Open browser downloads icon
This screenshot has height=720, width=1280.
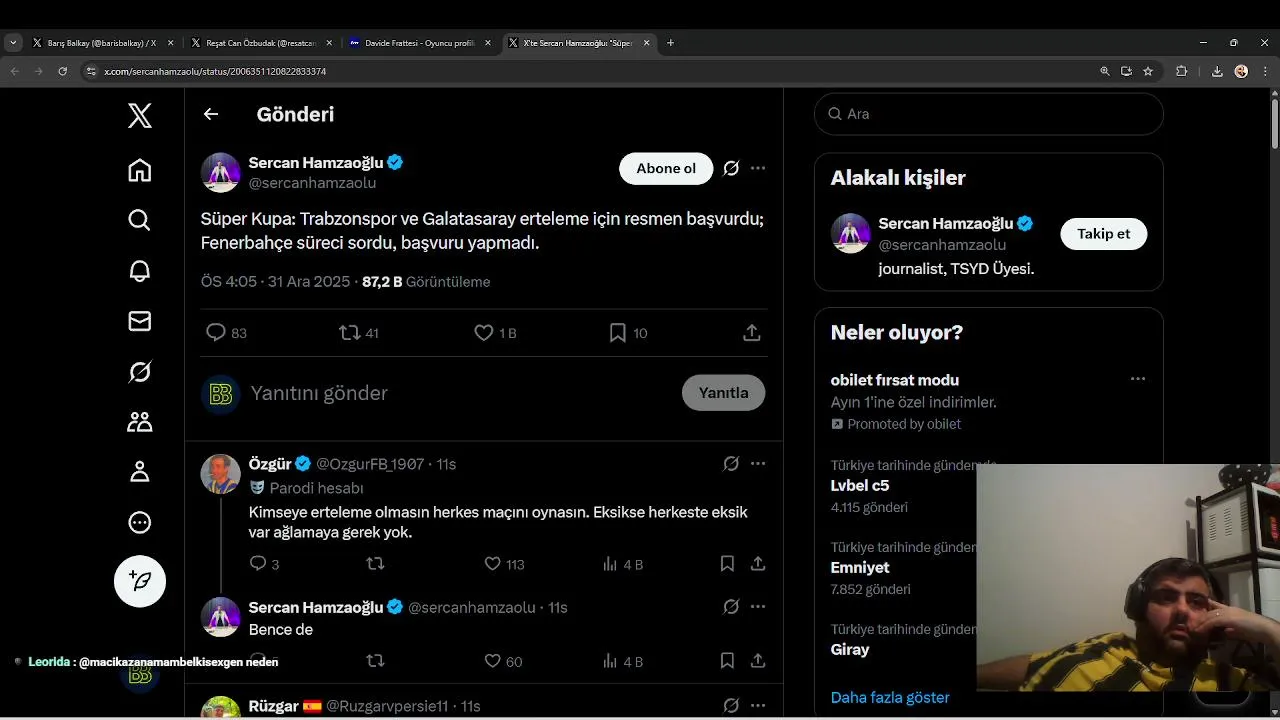pos(1217,71)
